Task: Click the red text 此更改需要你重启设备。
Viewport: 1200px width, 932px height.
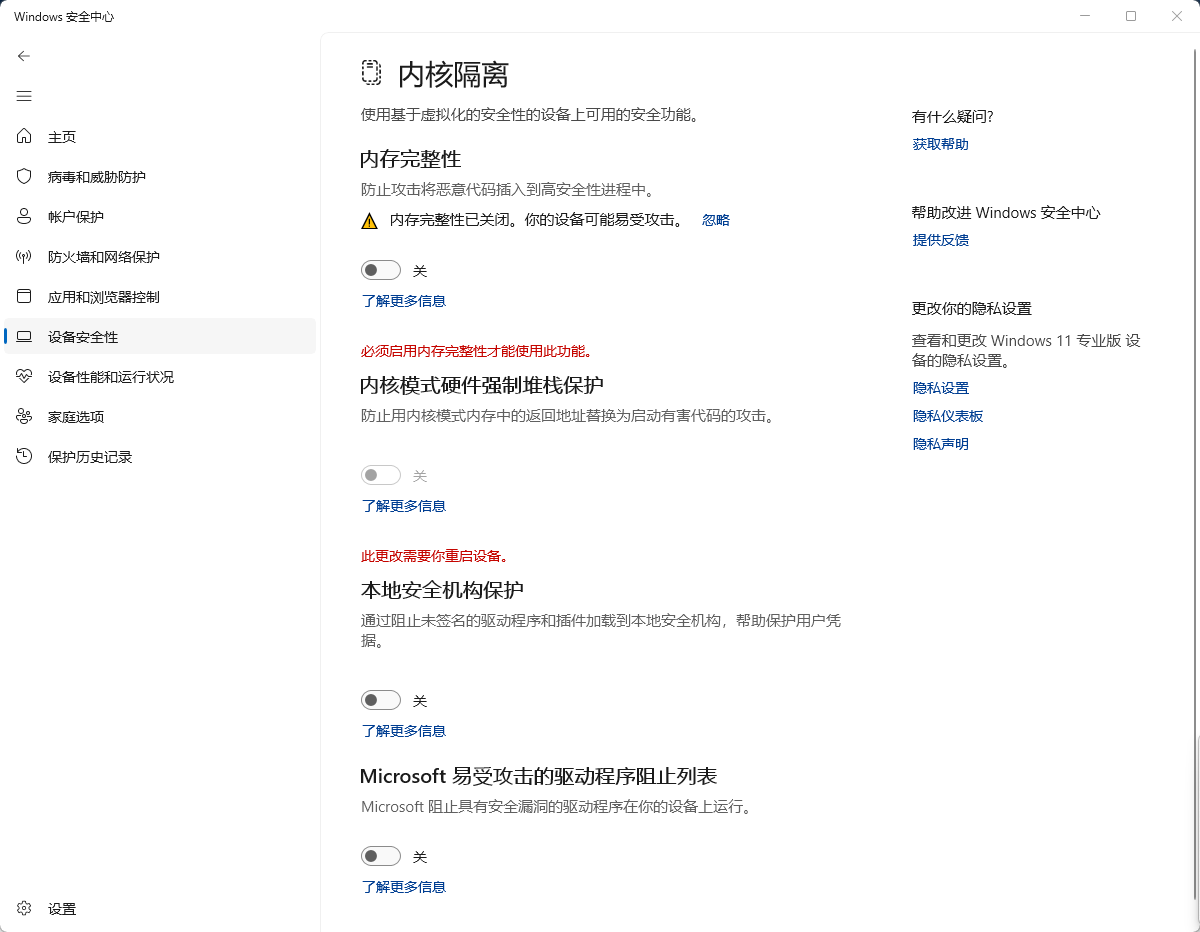Action: pos(435,556)
